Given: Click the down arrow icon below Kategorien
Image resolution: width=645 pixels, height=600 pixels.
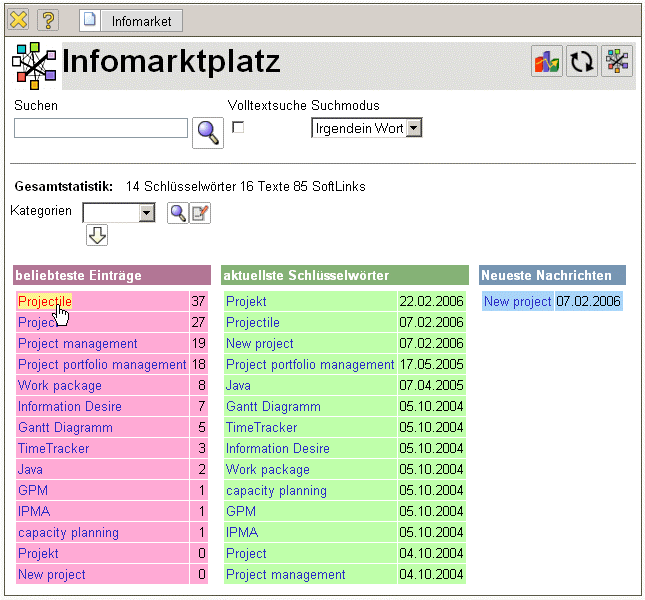Looking at the screenshot, I should pyautogui.click(x=97, y=235).
